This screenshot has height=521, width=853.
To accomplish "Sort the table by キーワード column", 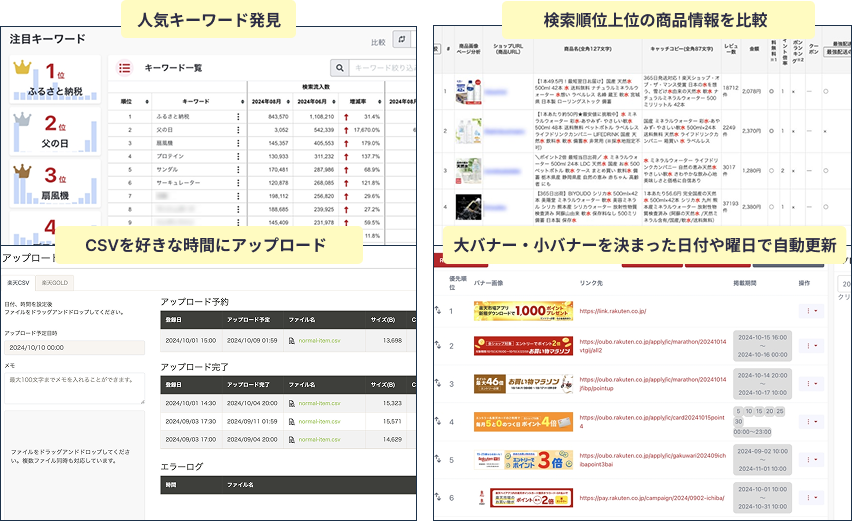I will coord(242,102).
